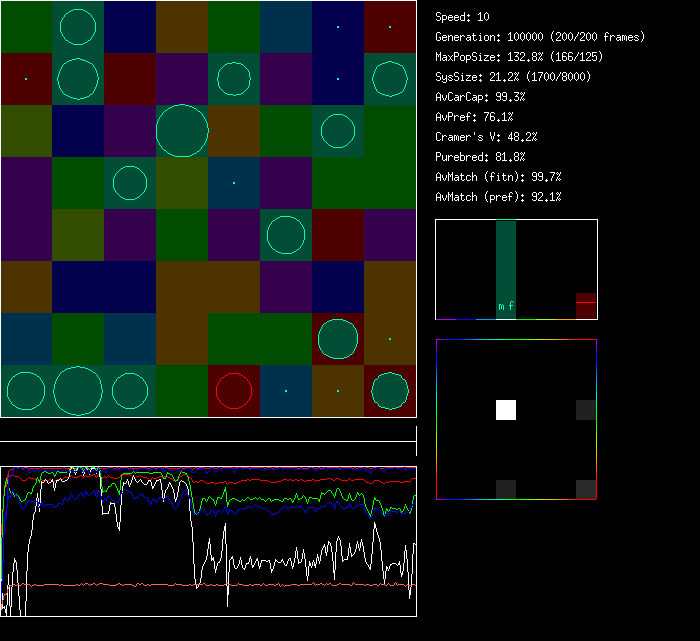Click the Cramer's V statistic
700x641 pixels.
pyautogui.click(x=486, y=137)
